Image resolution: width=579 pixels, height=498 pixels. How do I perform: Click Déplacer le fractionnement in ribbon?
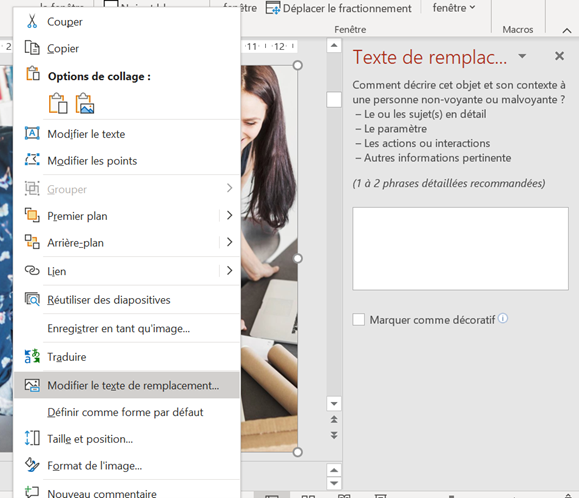pyautogui.click(x=339, y=8)
